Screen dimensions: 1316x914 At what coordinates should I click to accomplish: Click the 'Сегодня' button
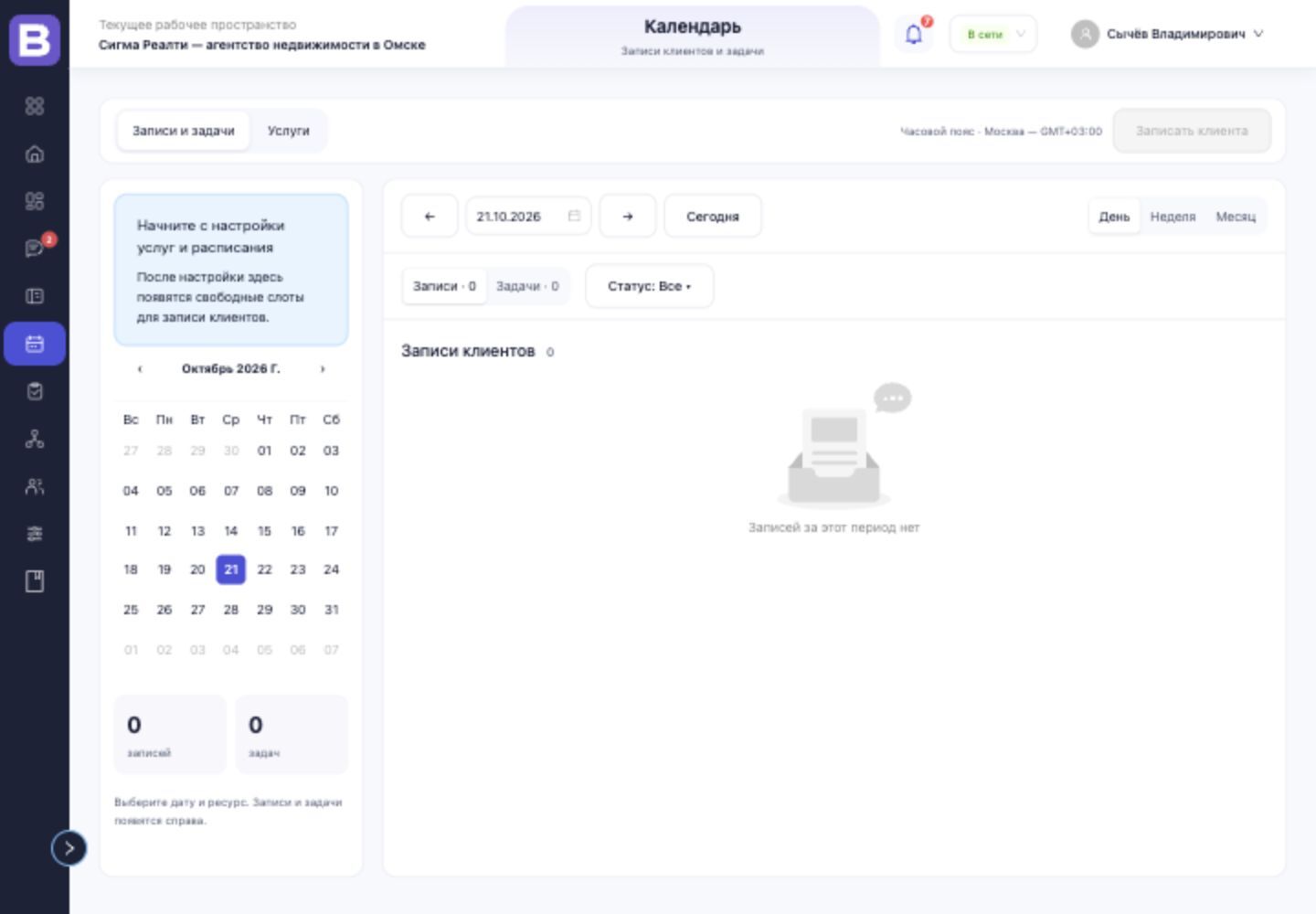[713, 217]
